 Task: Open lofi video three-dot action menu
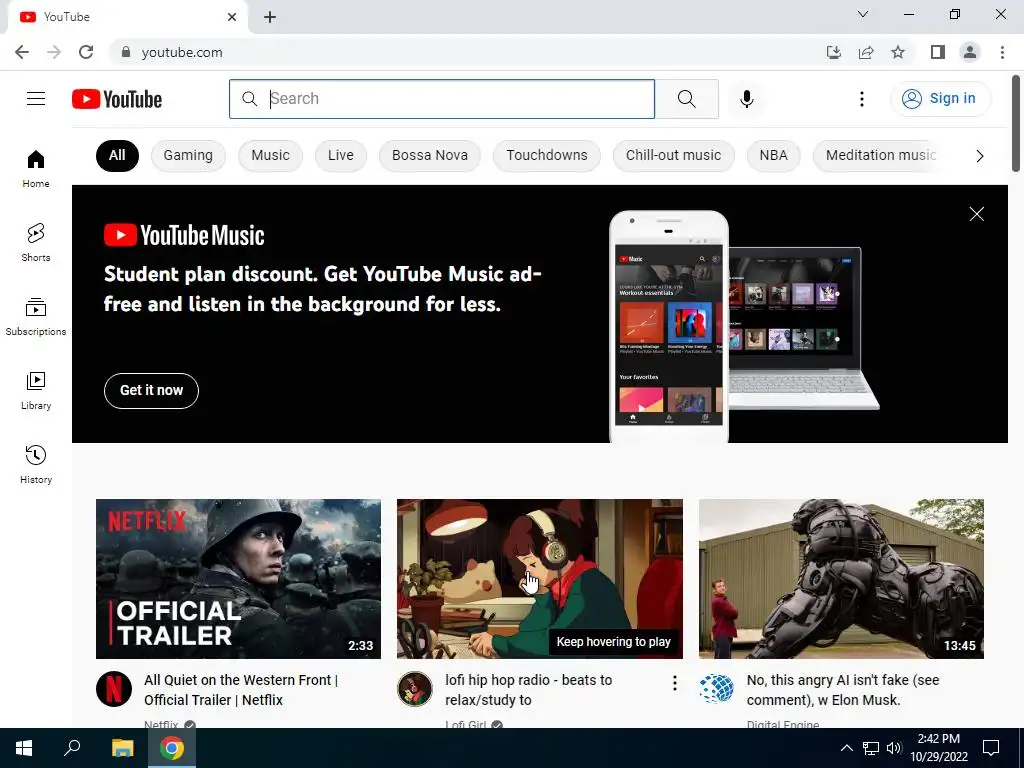tap(675, 683)
